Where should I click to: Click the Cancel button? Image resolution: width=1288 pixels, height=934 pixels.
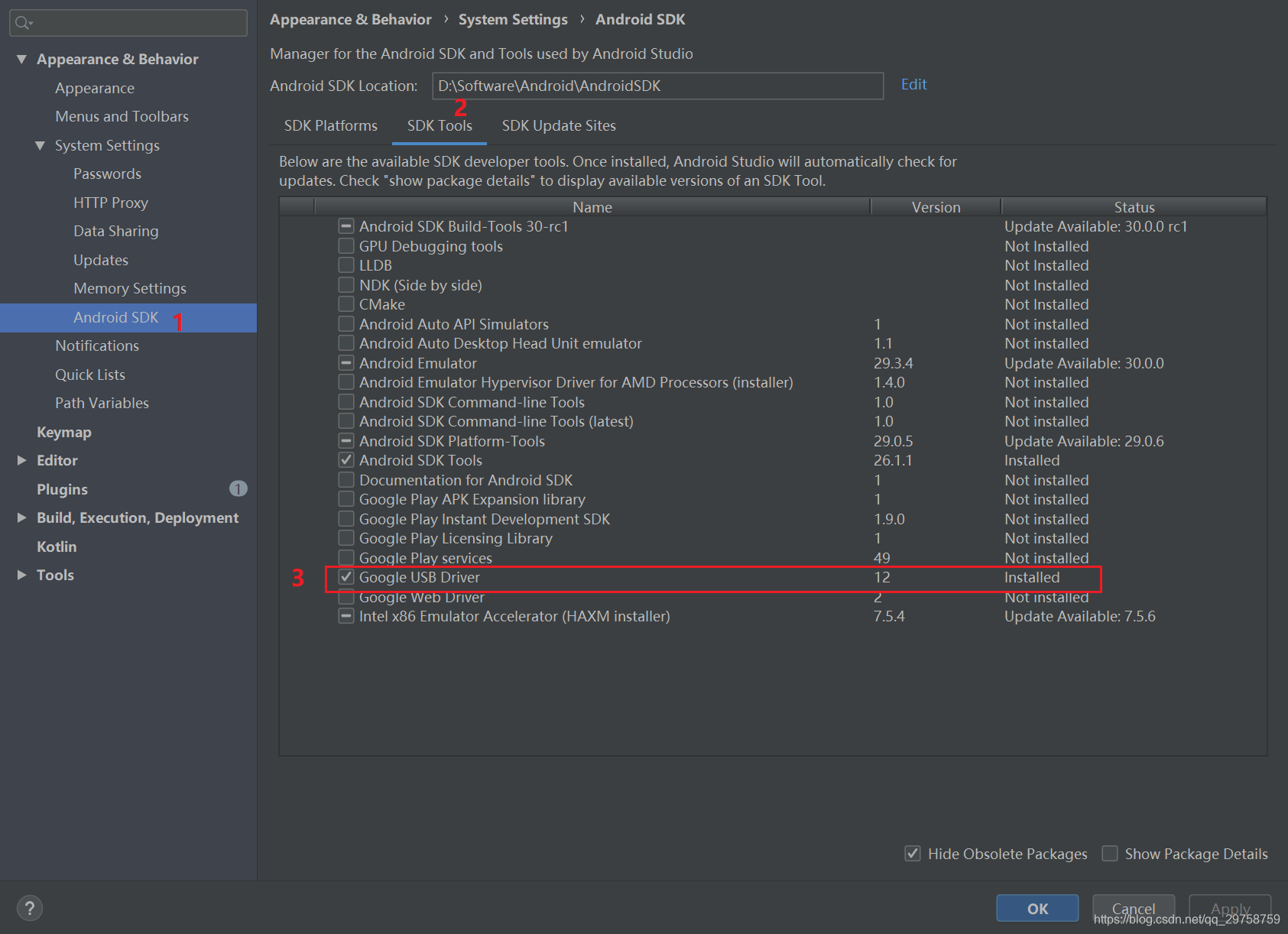pyautogui.click(x=1134, y=908)
